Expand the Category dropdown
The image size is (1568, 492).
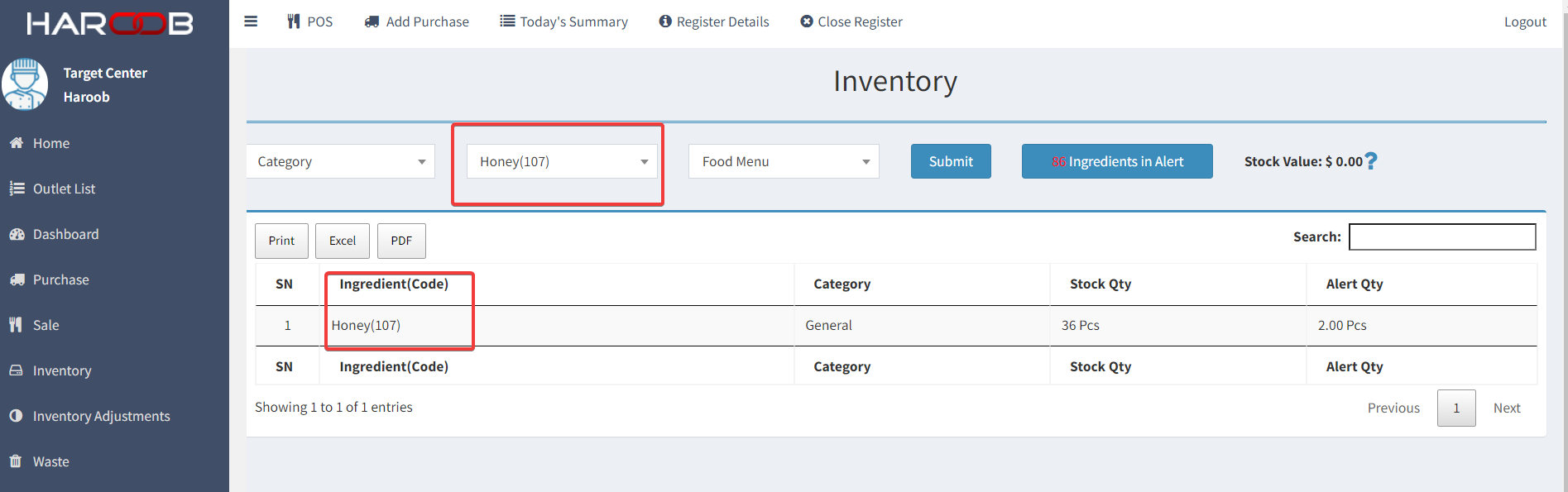[341, 161]
